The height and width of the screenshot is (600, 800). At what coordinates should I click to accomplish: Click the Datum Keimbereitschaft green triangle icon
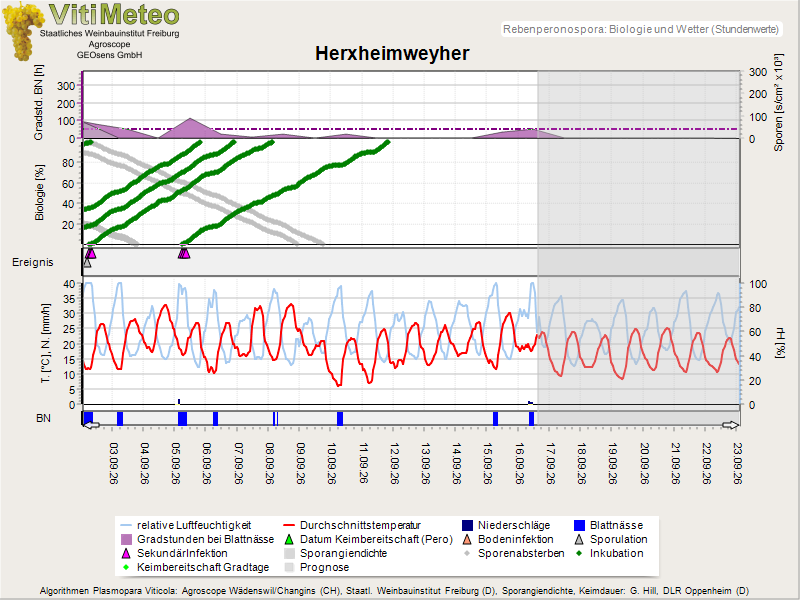tap(289, 539)
